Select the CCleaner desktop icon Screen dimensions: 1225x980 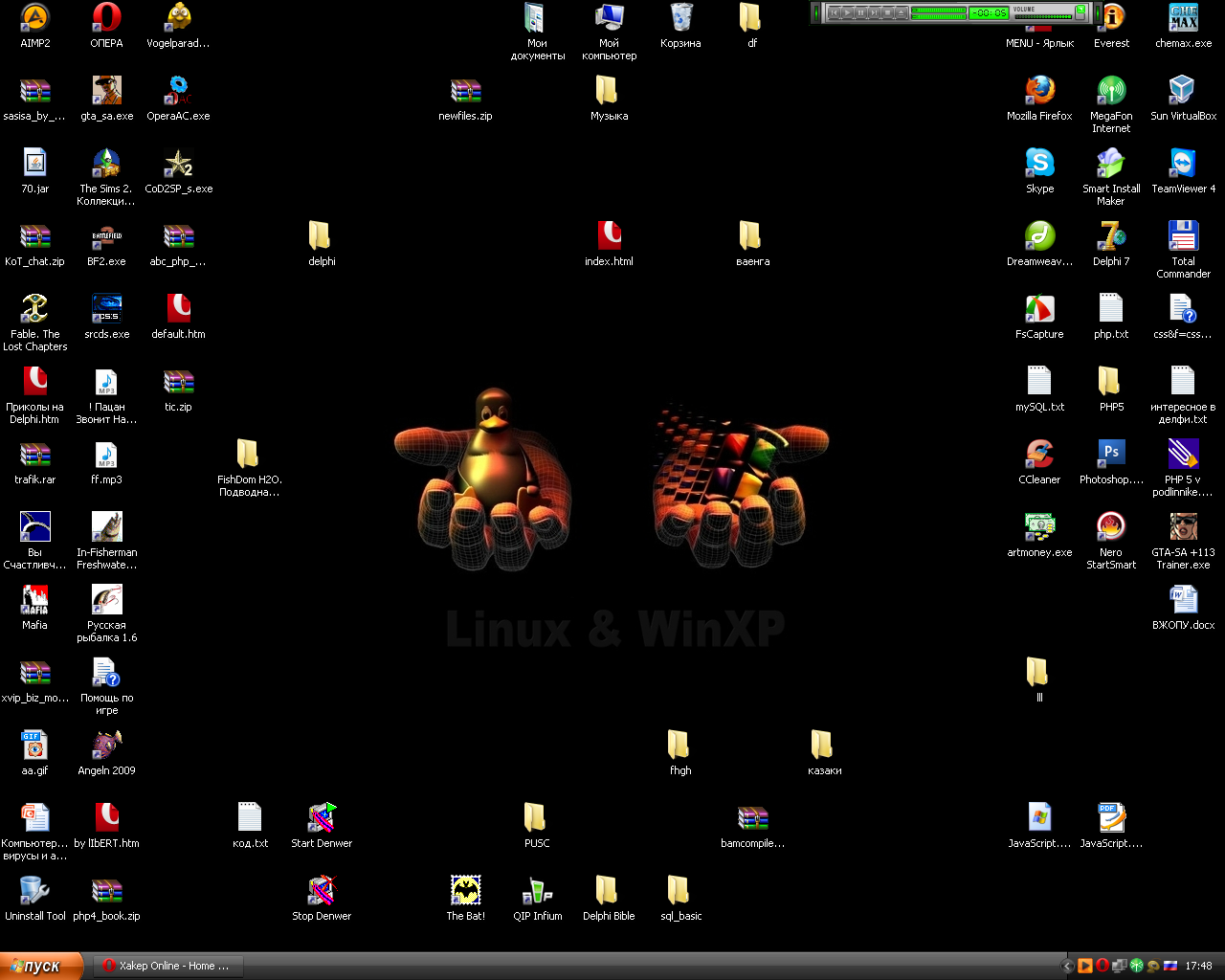point(1039,454)
